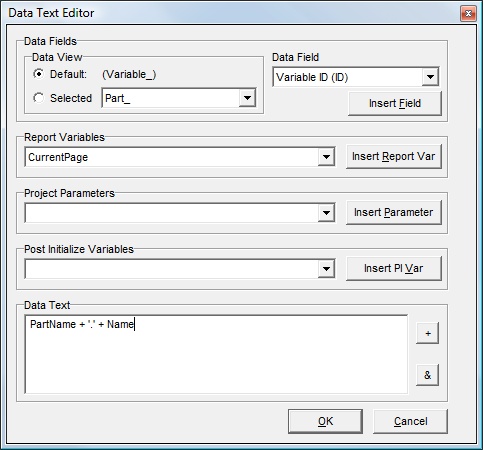Click the Part_ combo box text field
483x450 pixels.
170,98
